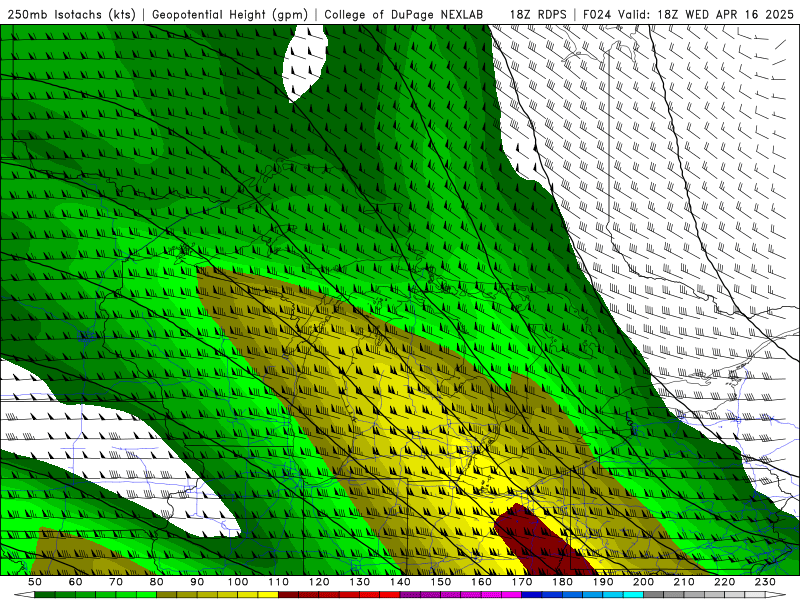Click the 180 knot colorbar label
Viewport: 800px width, 600px height.
[562, 582]
